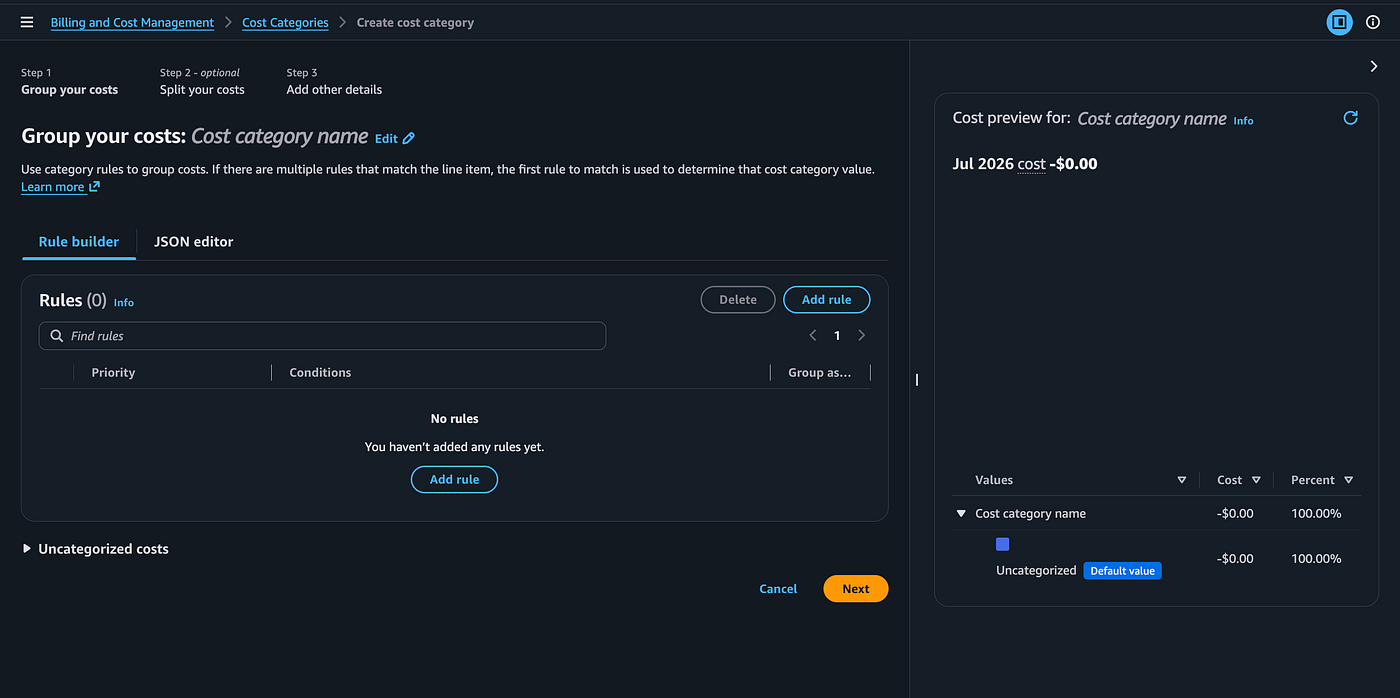Switch to the JSON editor tab
Viewport: 1400px width, 698px height.
194,241
